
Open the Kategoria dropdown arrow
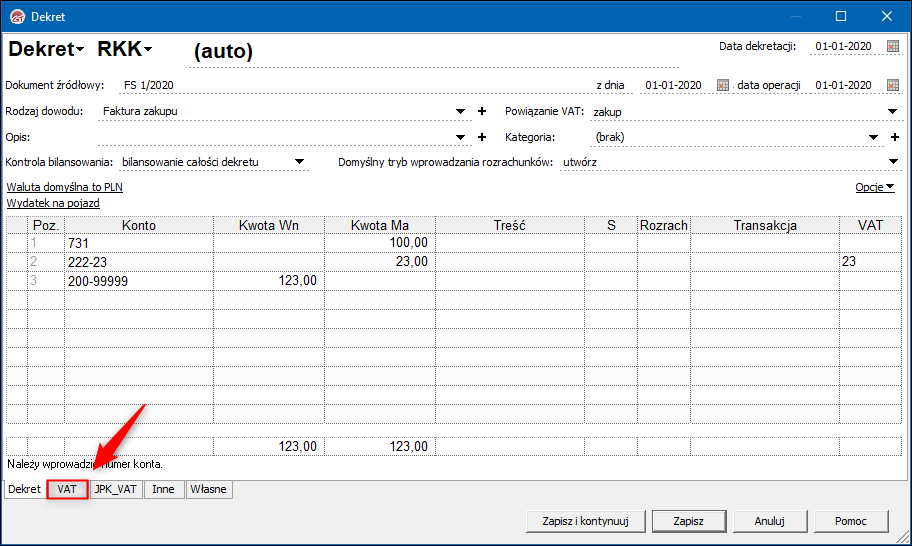tap(873, 137)
